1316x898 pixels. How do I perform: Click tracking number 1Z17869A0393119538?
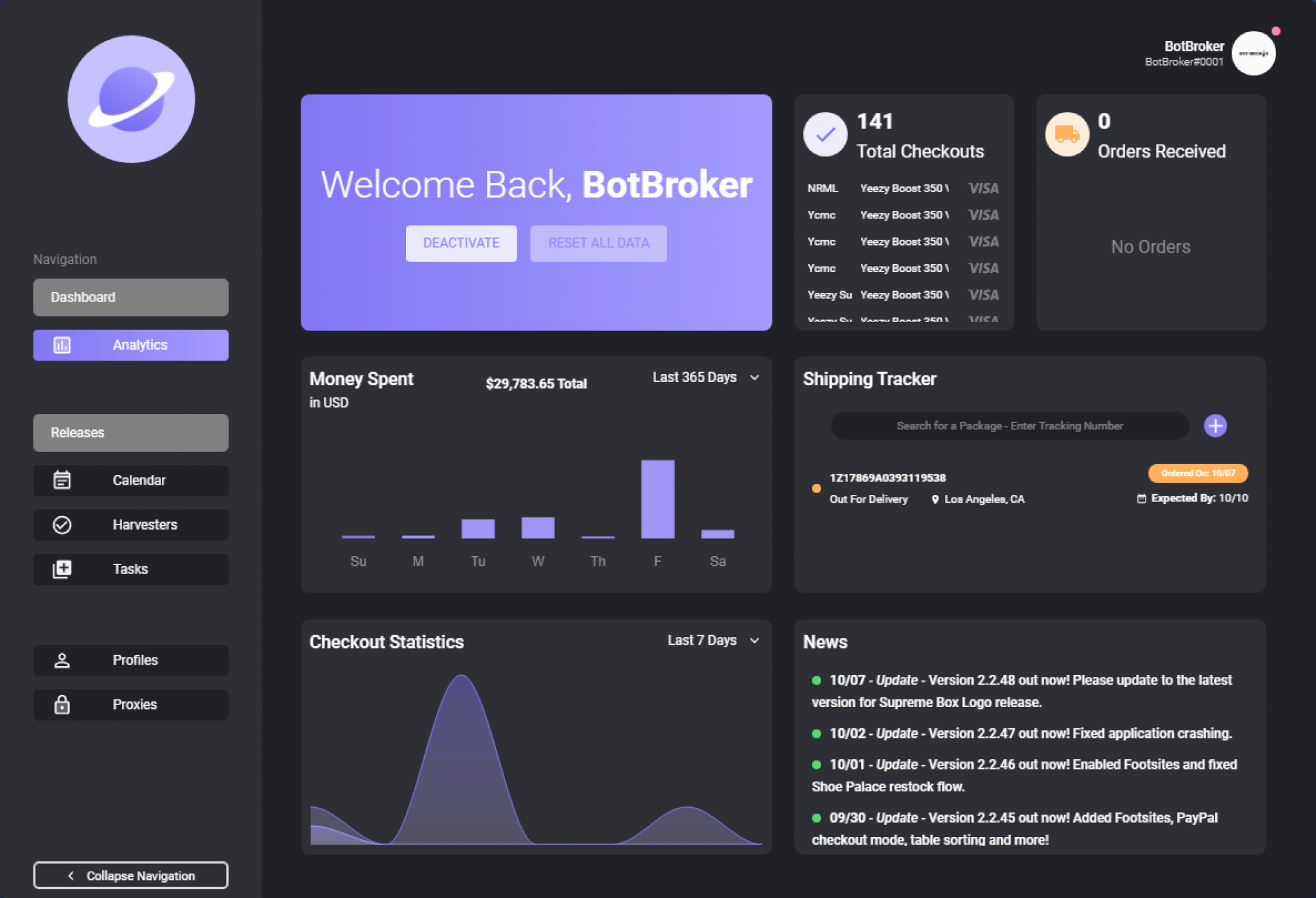tap(887, 478)
